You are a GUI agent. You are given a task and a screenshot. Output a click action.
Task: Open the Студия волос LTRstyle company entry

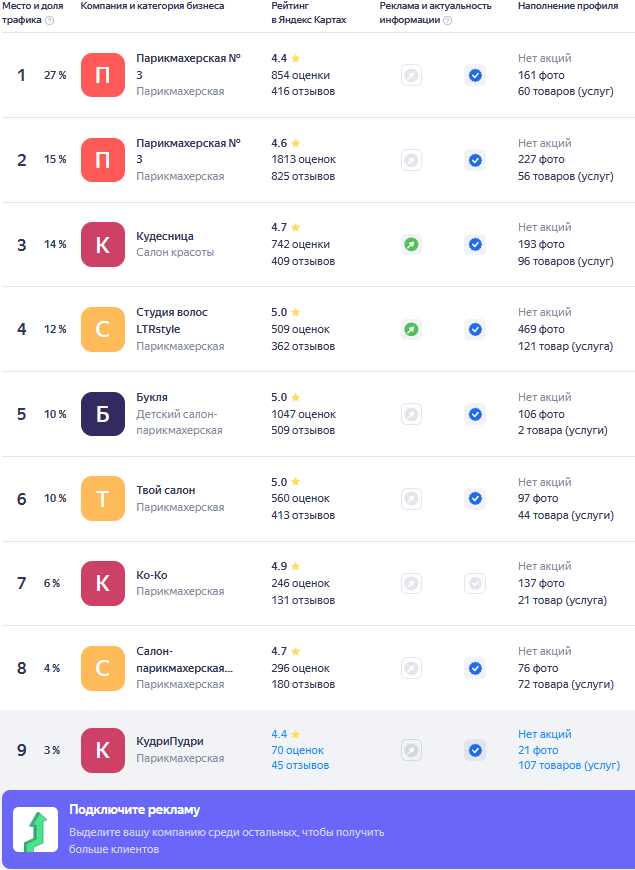[171, 320]
